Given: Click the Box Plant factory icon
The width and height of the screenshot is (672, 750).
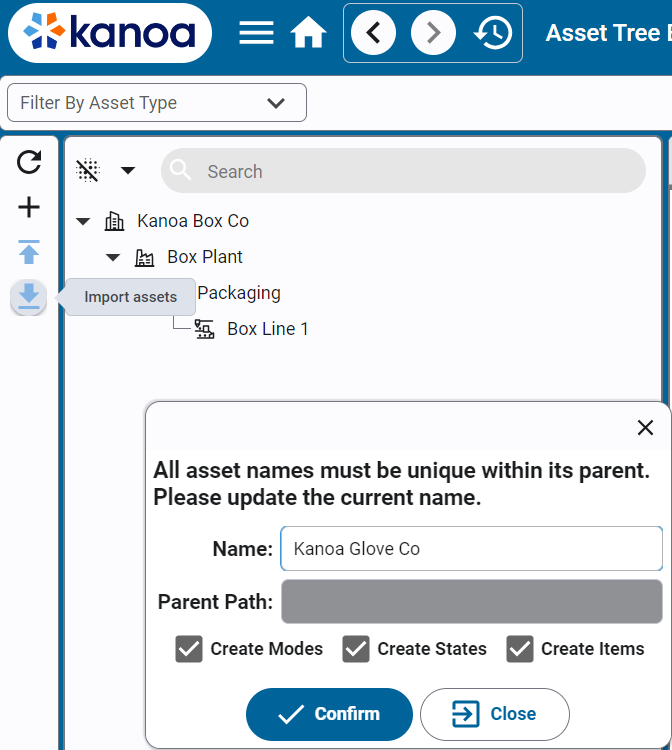Looking at the screenshot, I should [x=144, y=257].
